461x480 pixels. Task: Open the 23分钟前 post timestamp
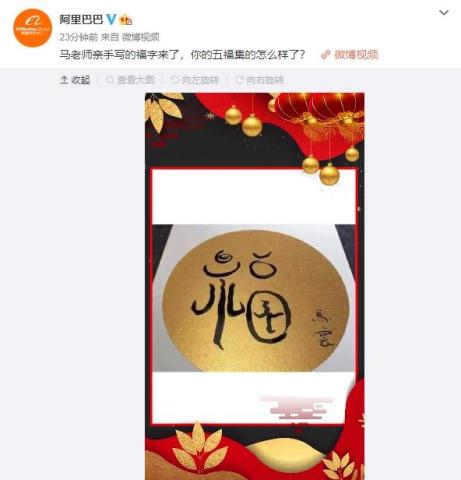[79, 37]
